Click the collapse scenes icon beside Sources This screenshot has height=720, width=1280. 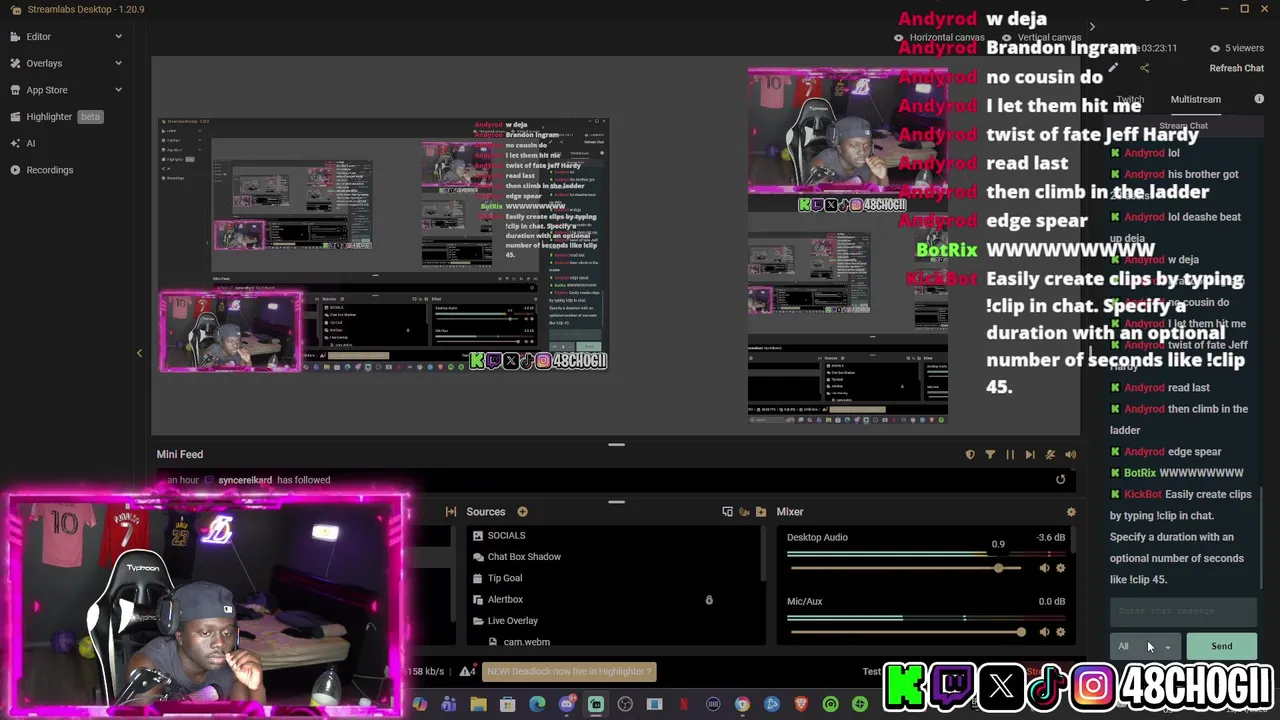[451, 512]
